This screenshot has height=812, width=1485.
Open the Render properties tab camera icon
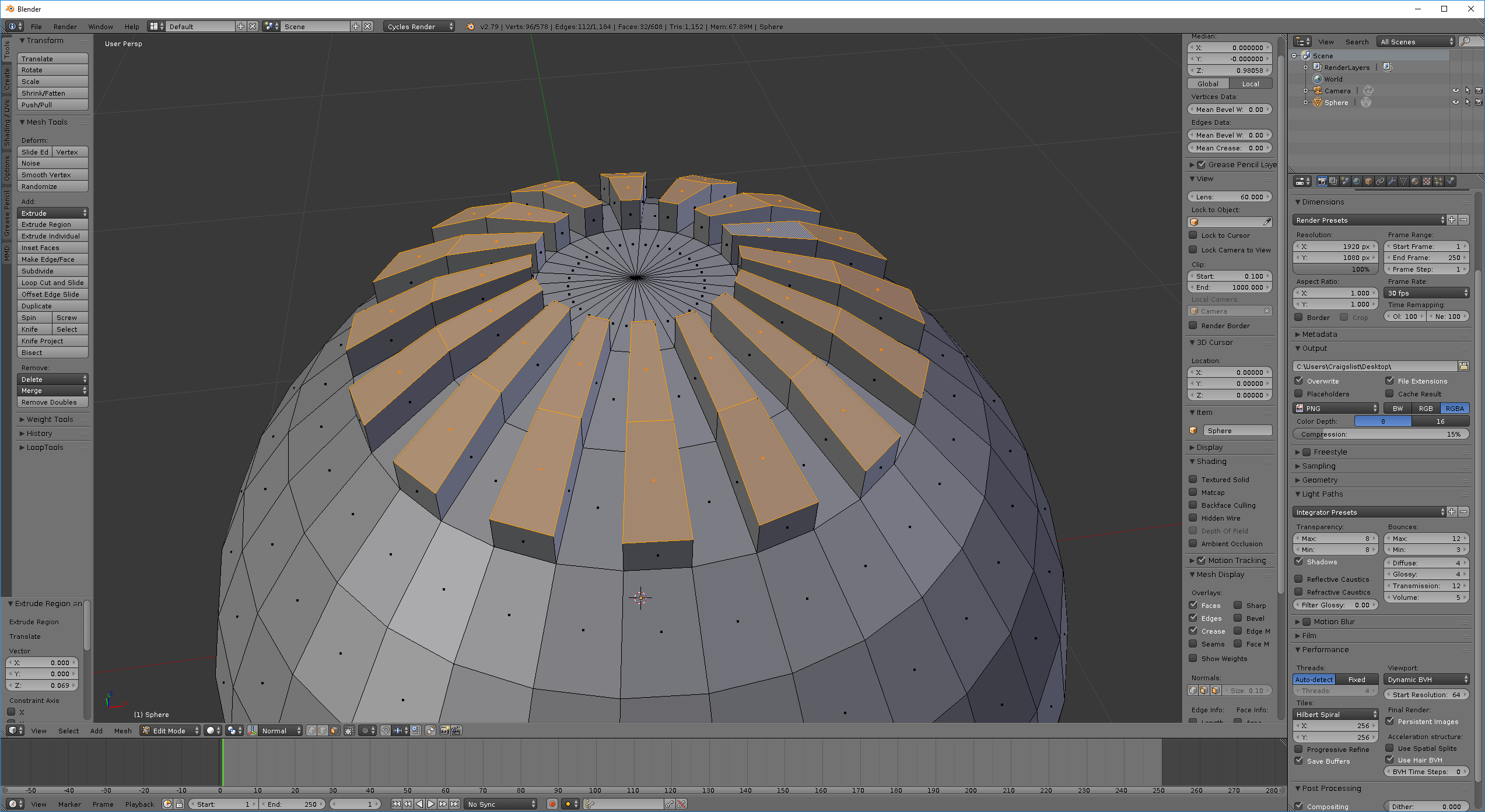pyautogui.click(x=1322, y=181)
